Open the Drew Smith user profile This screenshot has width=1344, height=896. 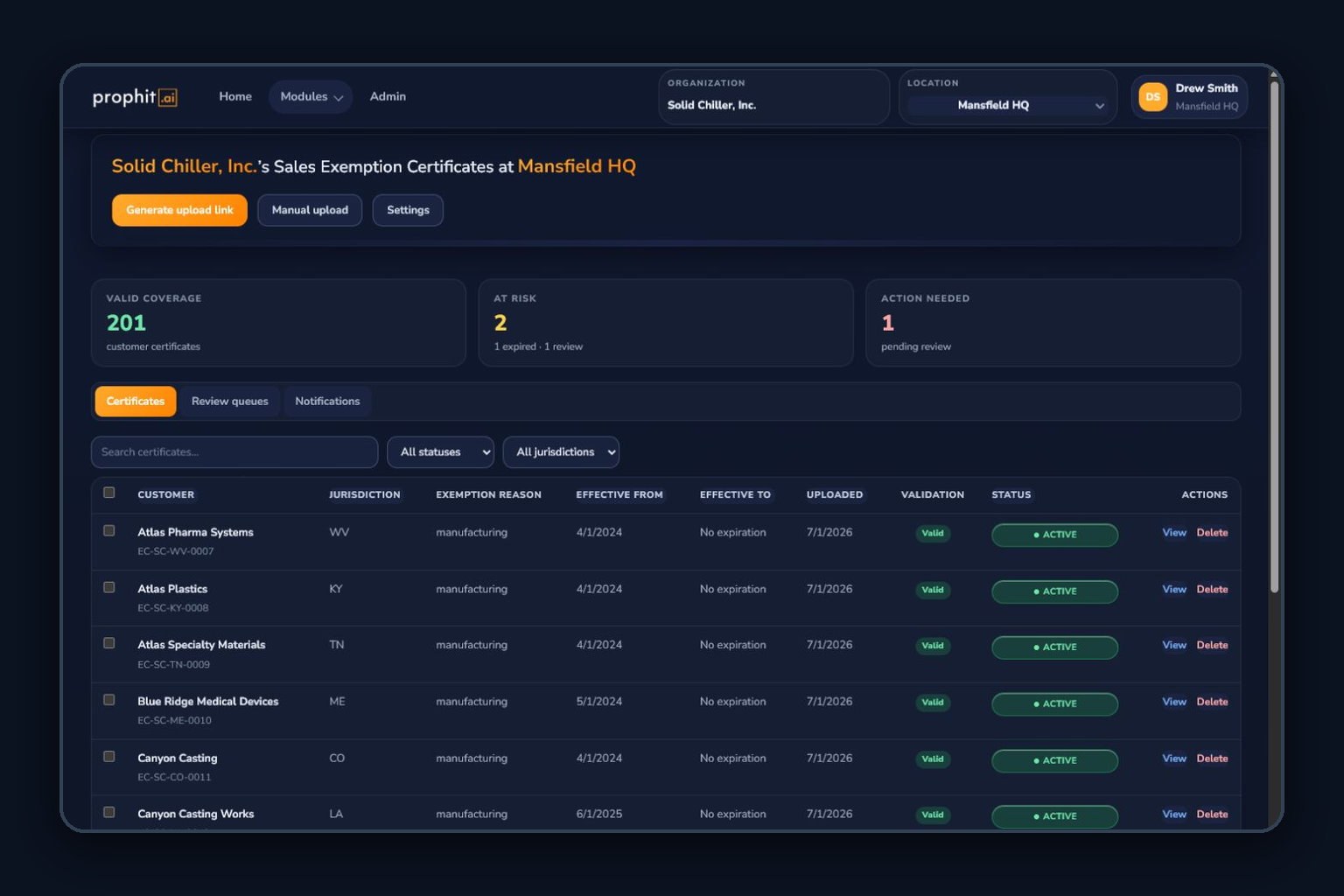click(1189, 97)
